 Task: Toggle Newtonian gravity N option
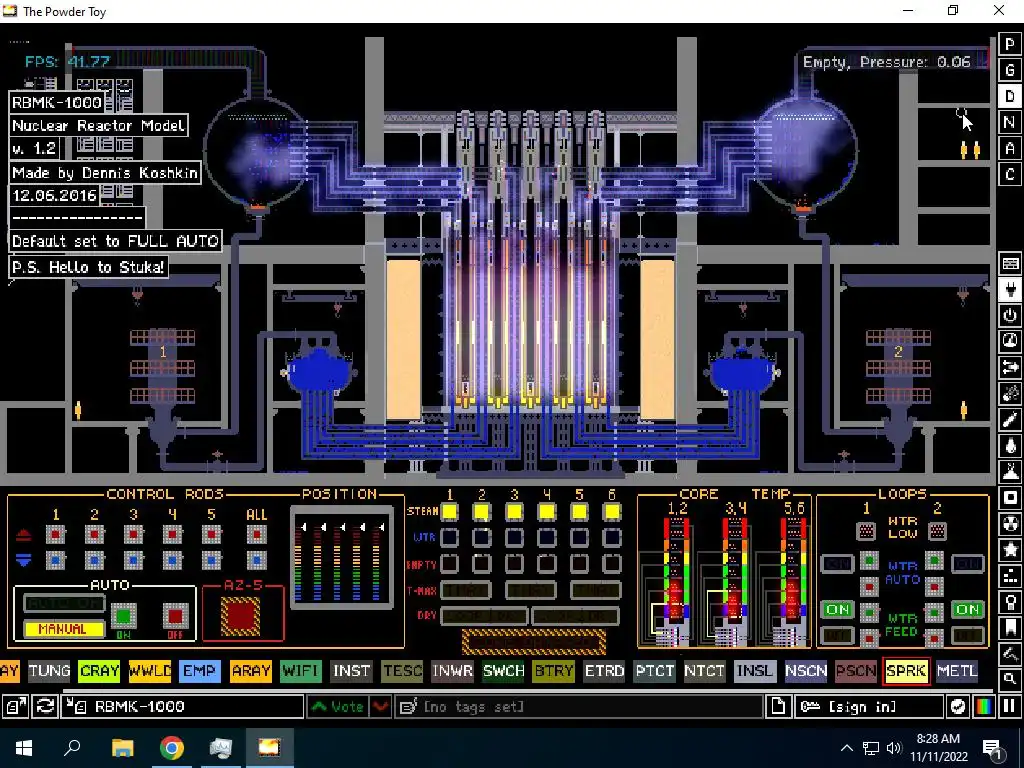pos(1010,122)
